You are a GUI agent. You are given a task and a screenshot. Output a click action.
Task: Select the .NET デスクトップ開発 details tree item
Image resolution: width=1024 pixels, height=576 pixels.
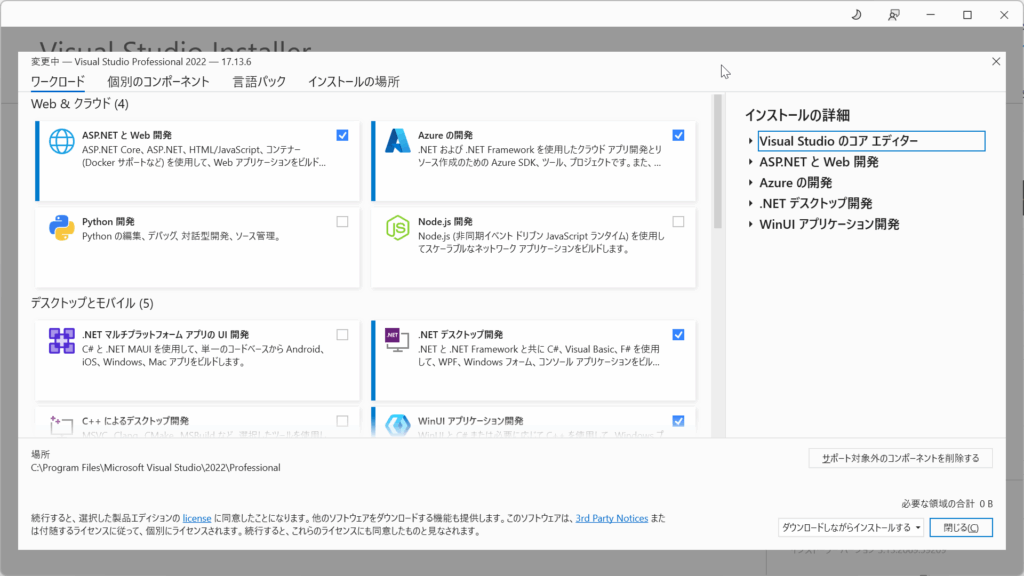click(x=816, y=204)
